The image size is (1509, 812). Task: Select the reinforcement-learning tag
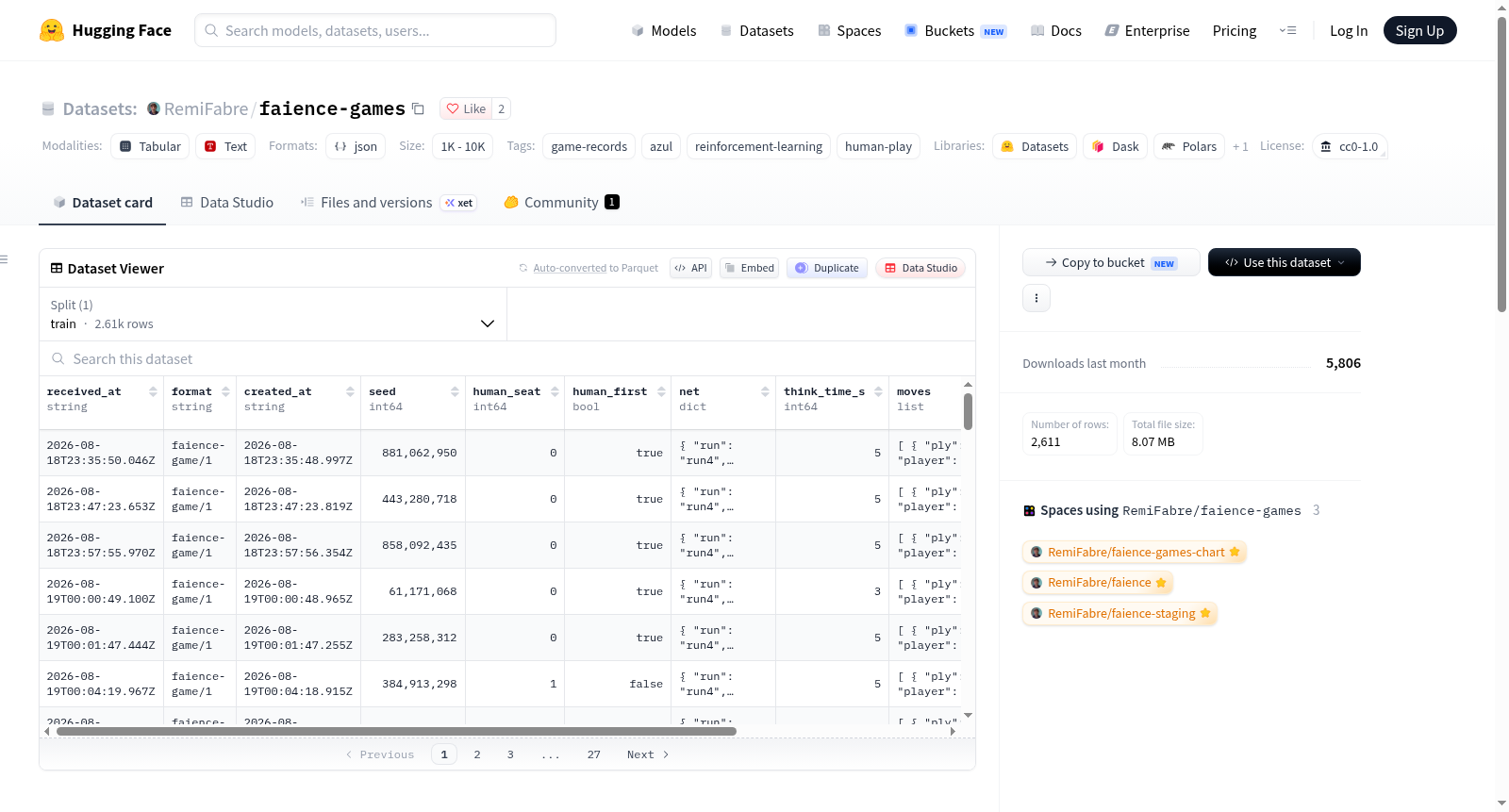tap(758, 146)
